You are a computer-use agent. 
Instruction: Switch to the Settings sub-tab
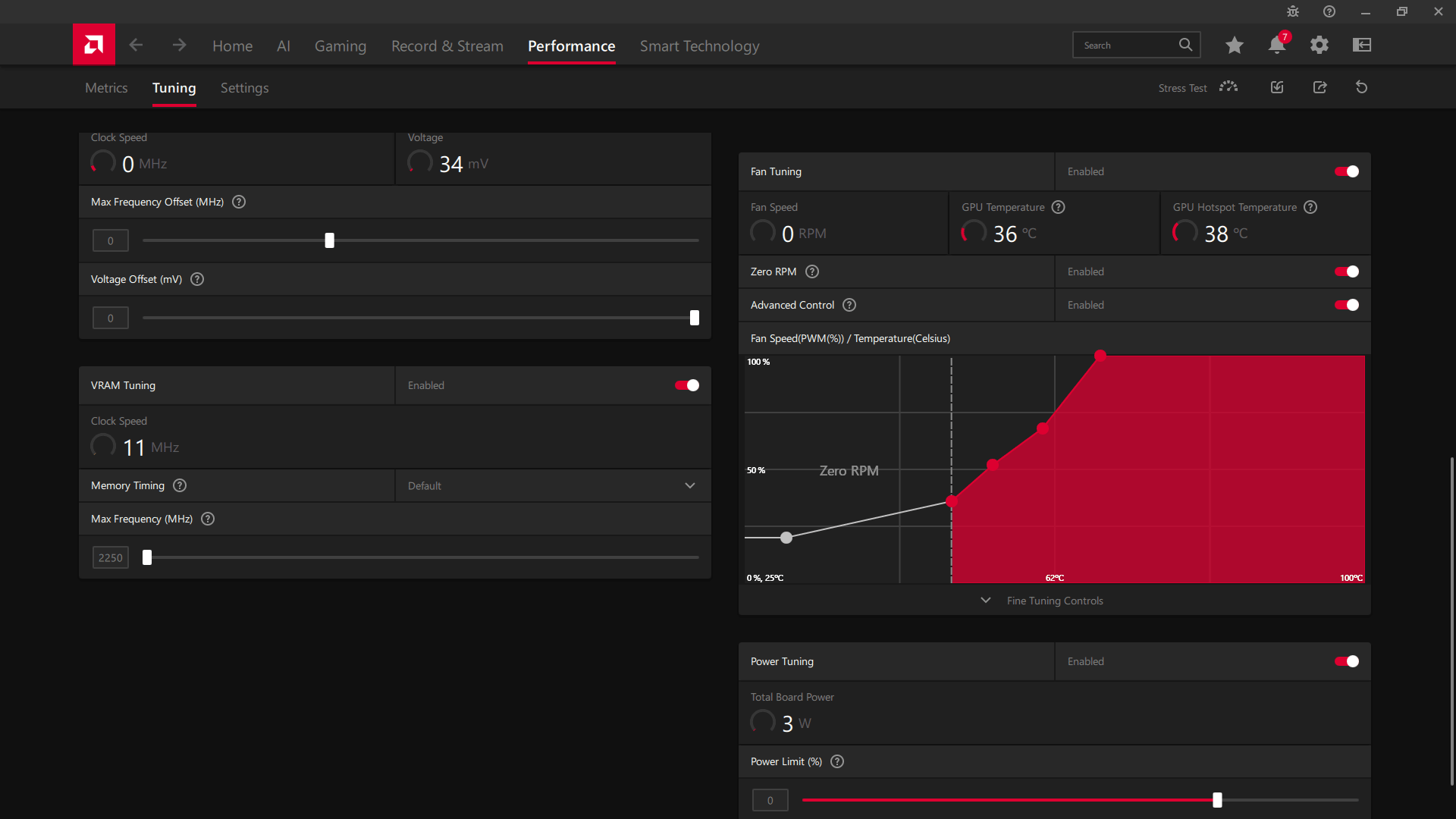[244, 88]
